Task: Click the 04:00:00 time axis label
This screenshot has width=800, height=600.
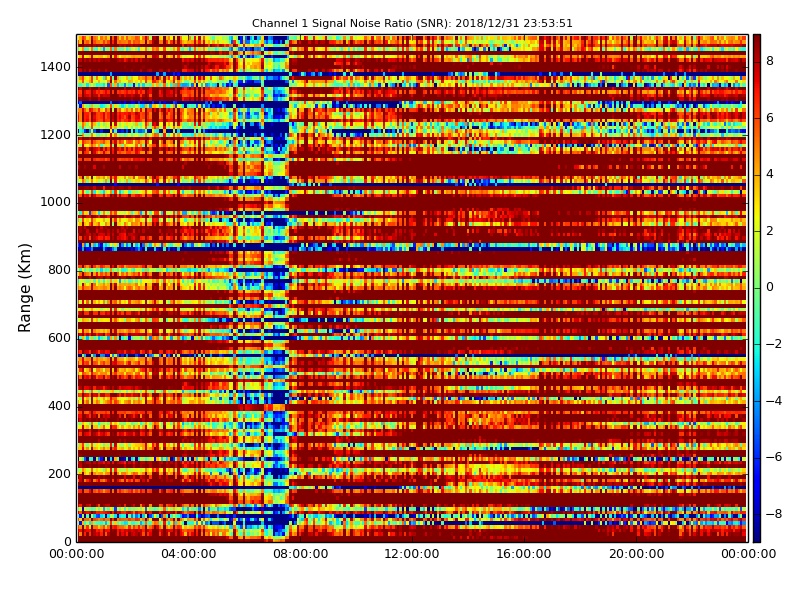Action: point(189,554)
